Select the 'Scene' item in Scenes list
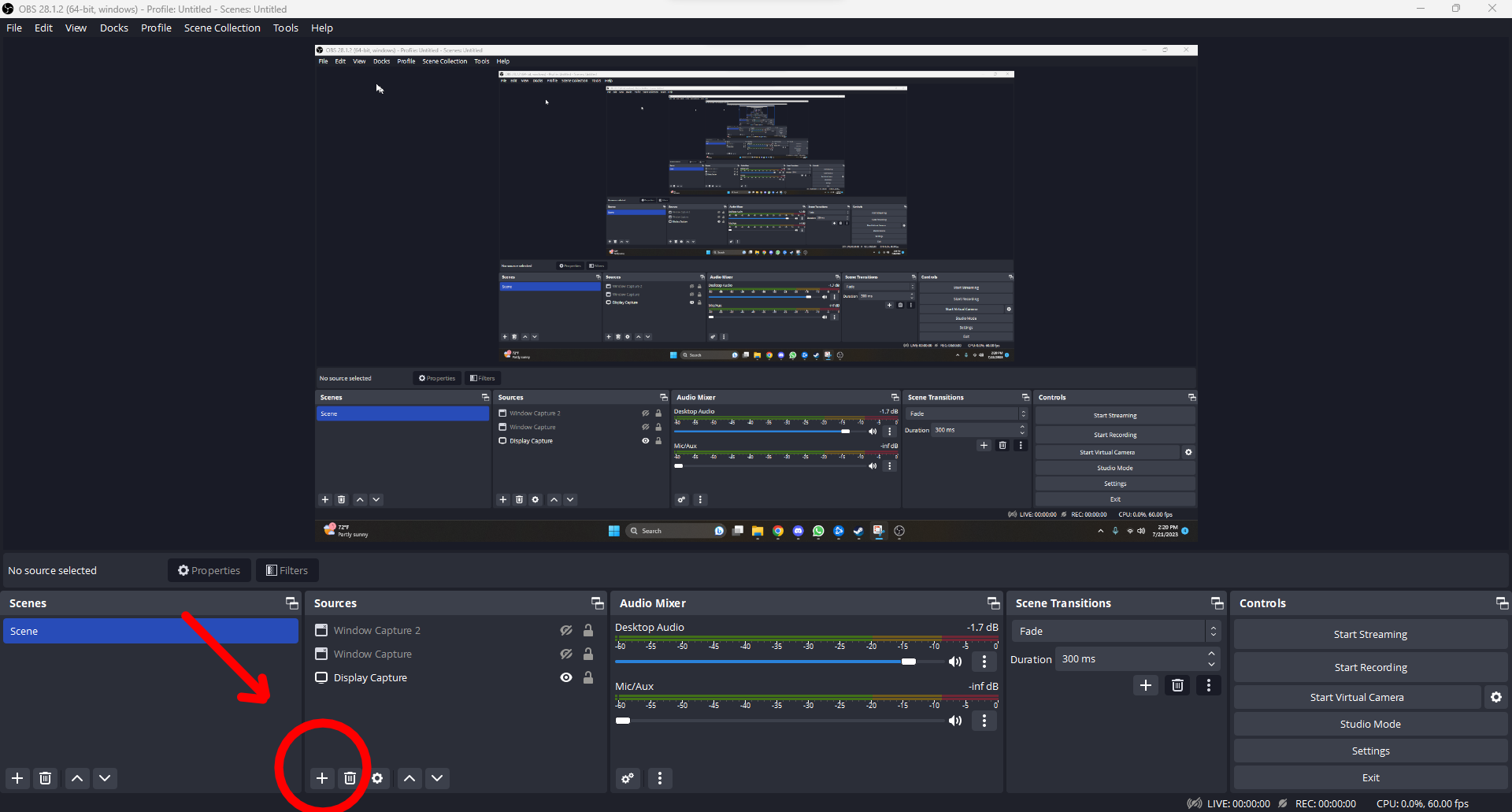 pos(150,631)
